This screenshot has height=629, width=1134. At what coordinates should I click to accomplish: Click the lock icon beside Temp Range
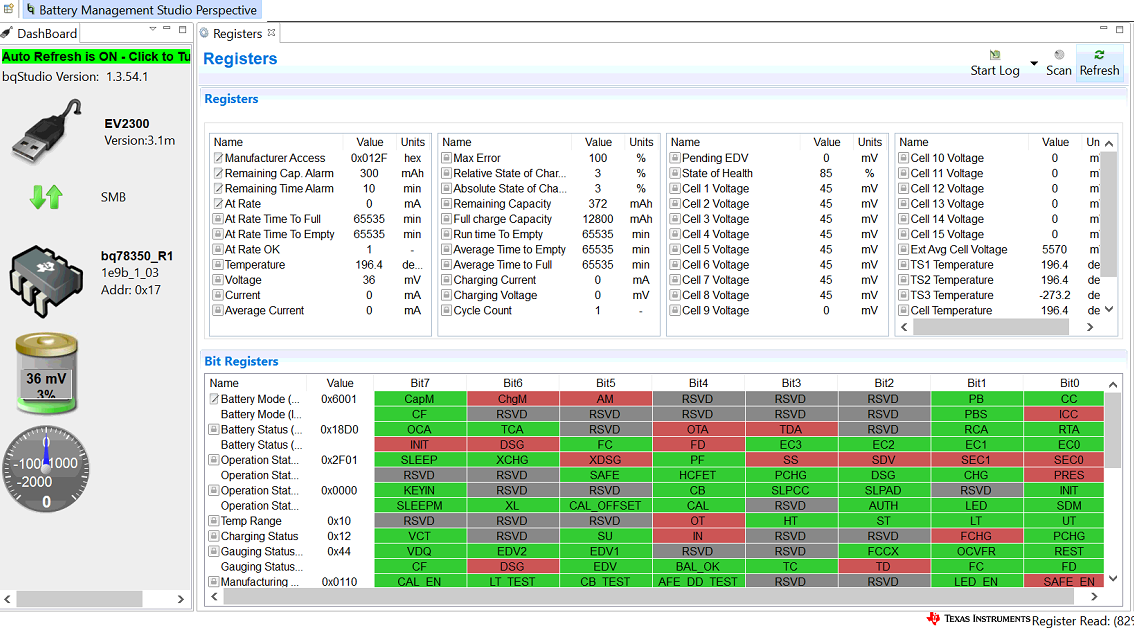coord(214,521)
